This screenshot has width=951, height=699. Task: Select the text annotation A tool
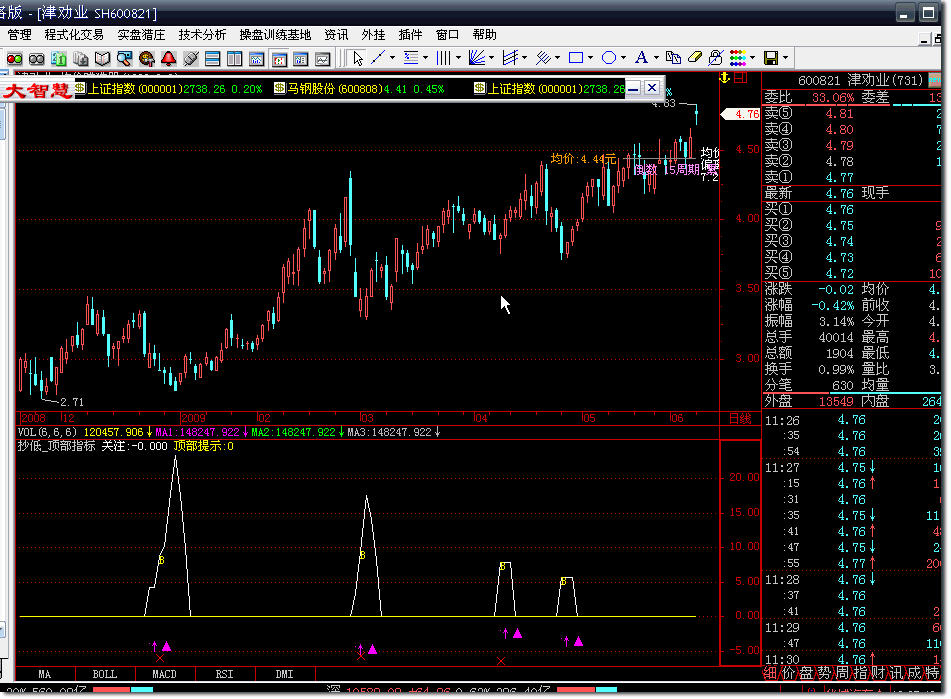641,58
